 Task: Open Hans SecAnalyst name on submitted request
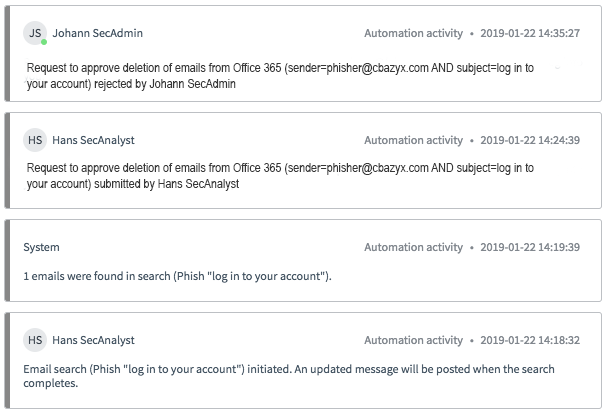point(93,140)
